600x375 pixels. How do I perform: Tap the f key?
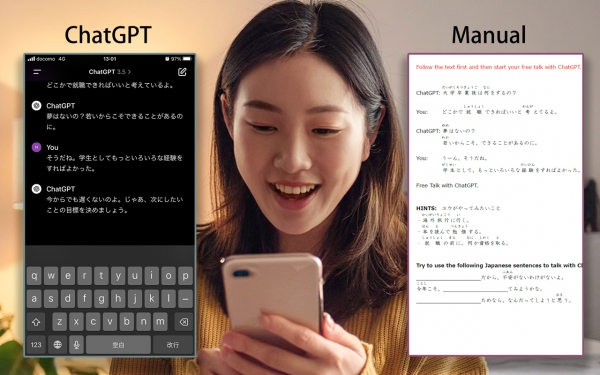85,298
